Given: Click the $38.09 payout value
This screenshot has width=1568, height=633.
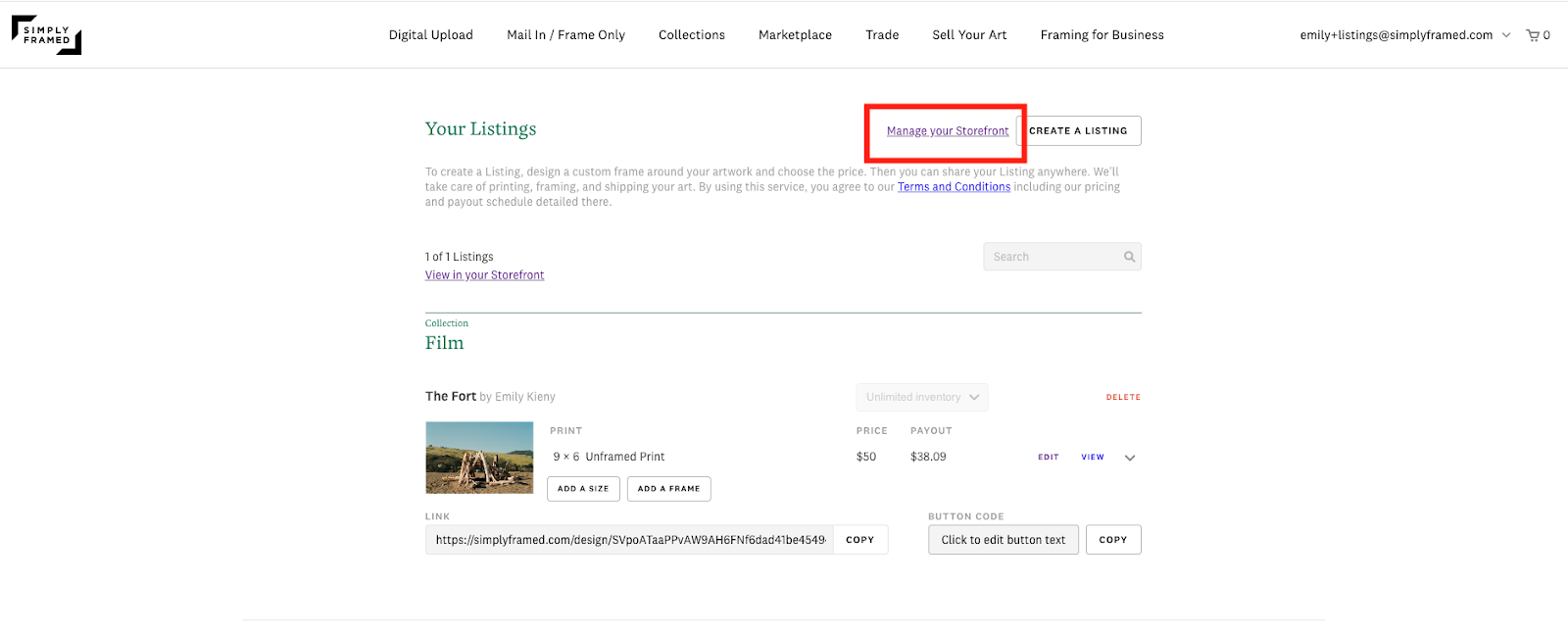Looking at the screenshot, I should click(x=928, y=457).
